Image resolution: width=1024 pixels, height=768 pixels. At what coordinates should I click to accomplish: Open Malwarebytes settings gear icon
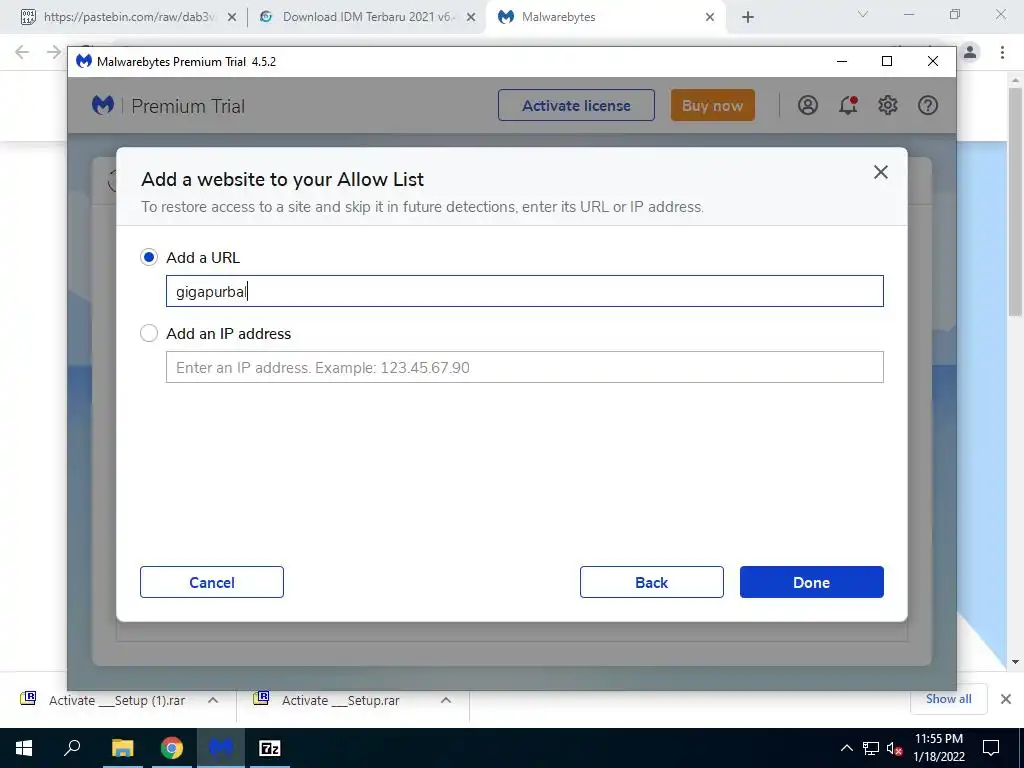pyautogui.click(x=888, y=105)
